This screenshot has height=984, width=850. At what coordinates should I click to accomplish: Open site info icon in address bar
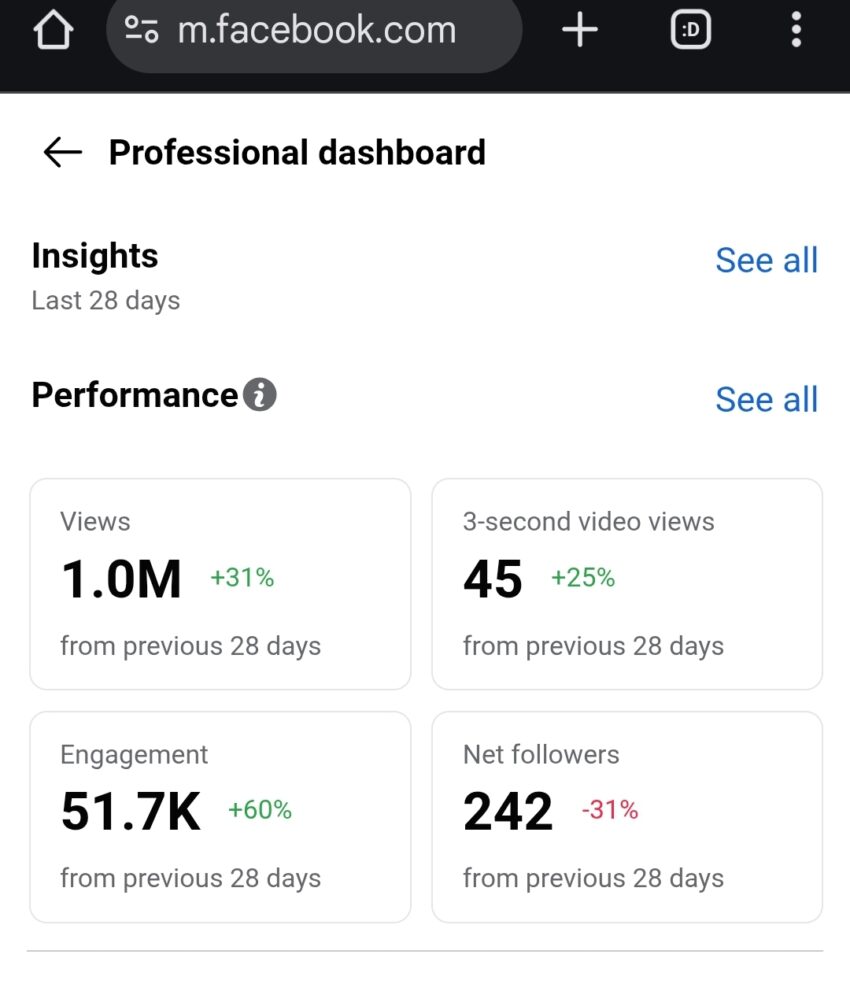pyautogui.click(x=141, y=31)
